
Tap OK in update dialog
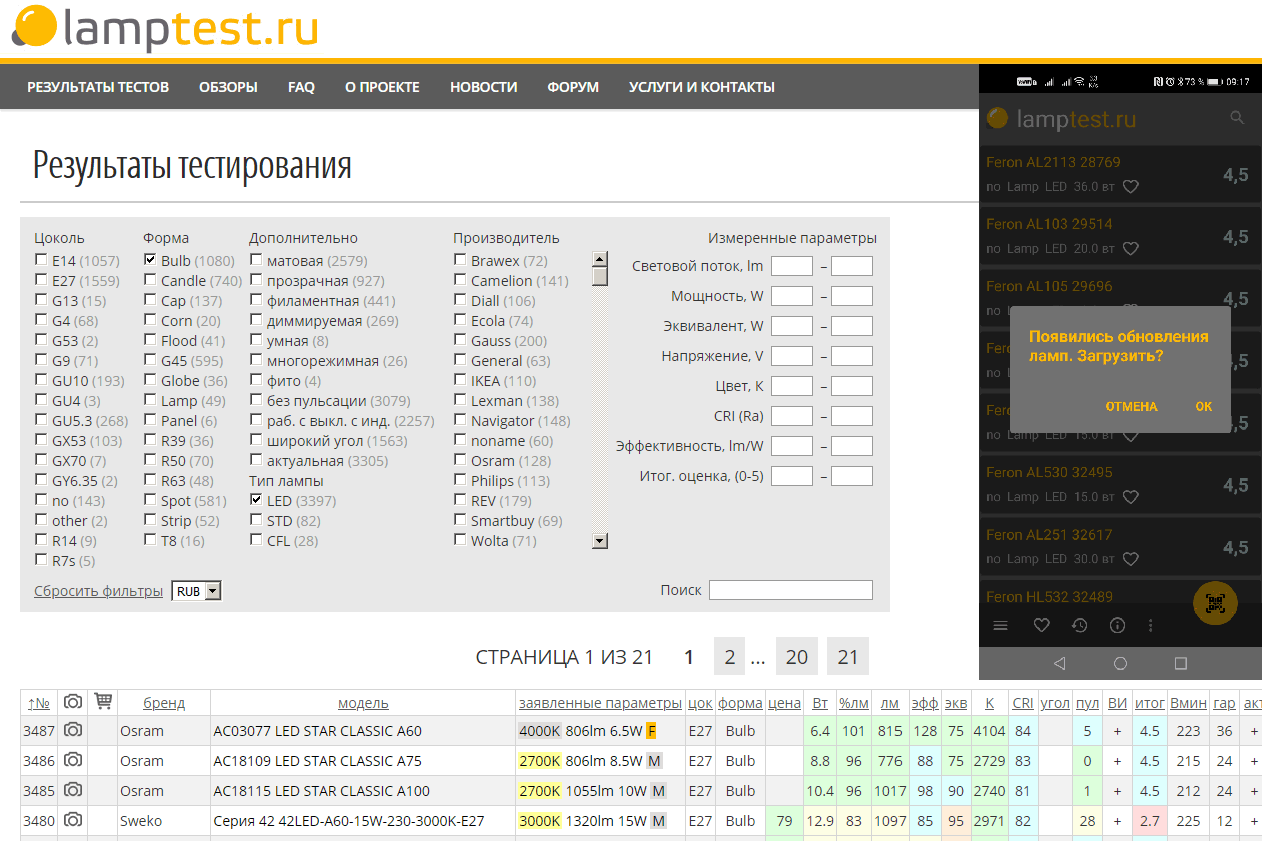click(1204, 407)
